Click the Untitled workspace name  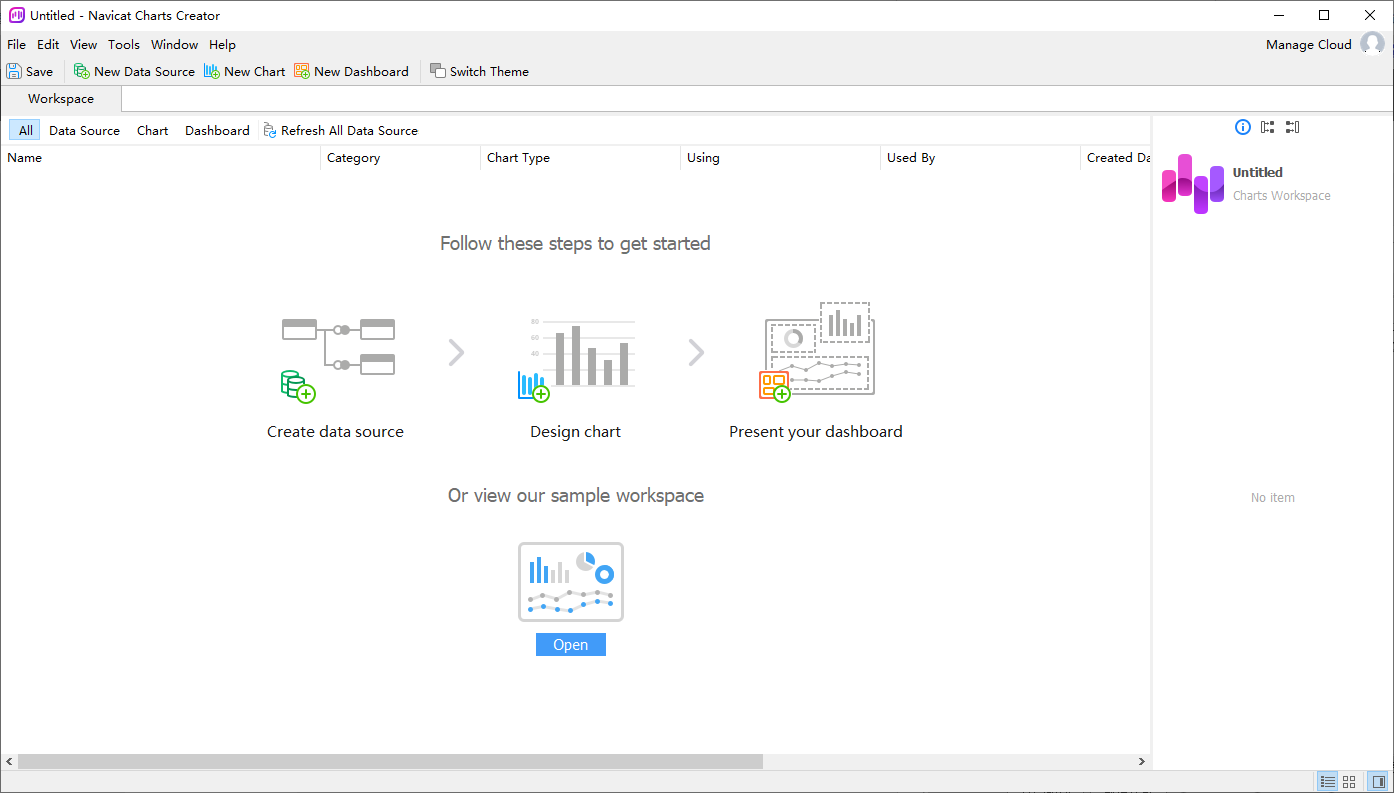[x=1257, y=172]
